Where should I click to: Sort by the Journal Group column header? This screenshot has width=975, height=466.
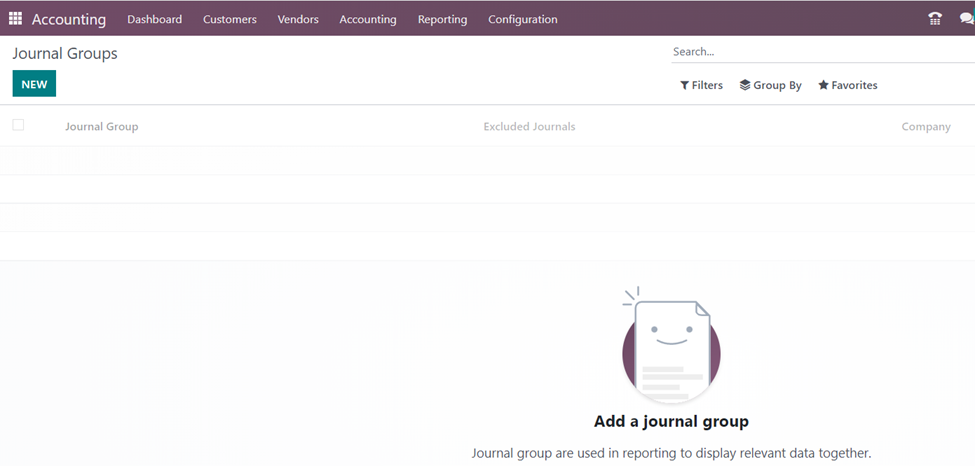click(101, 127)
